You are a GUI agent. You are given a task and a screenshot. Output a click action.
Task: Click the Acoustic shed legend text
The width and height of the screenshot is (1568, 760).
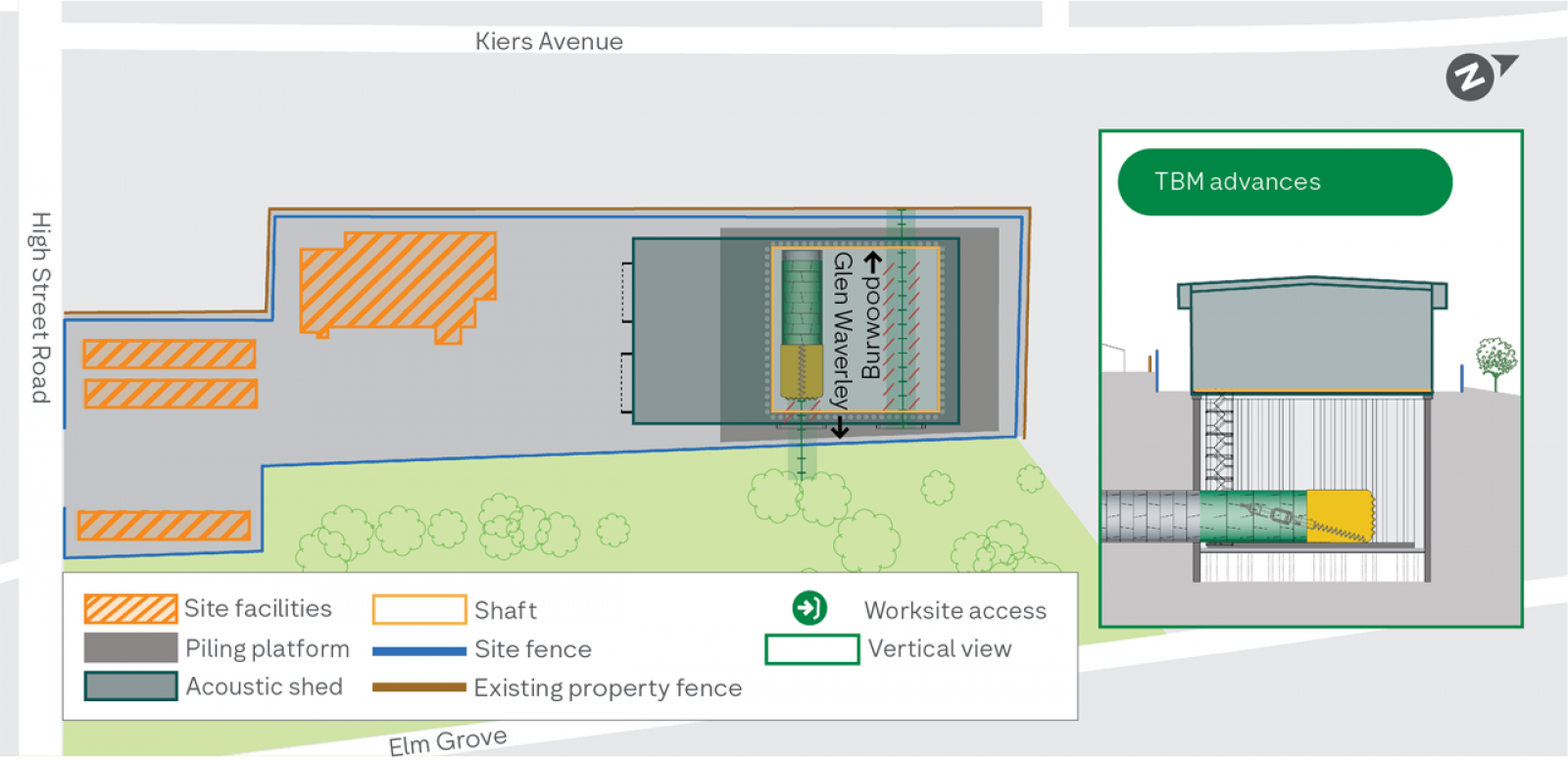coord(265,687)
